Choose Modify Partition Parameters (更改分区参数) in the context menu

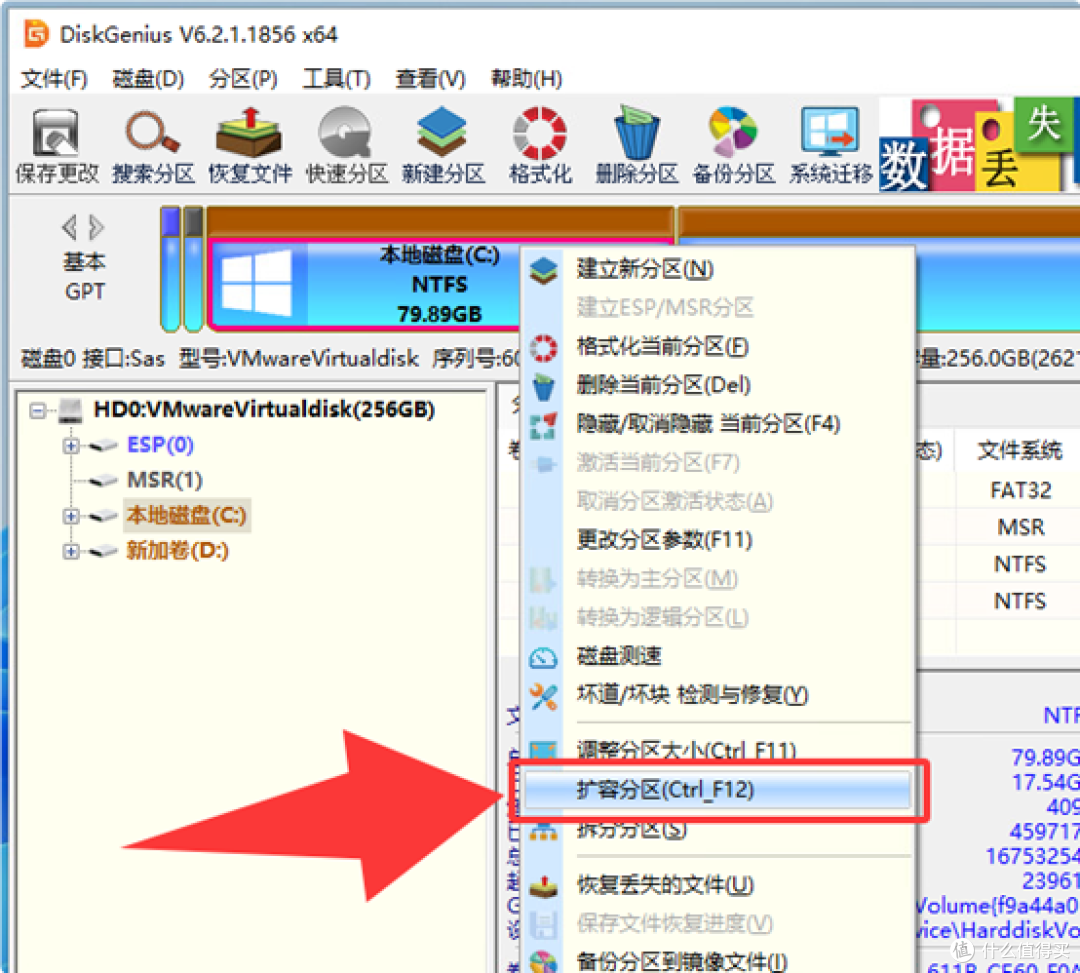[x=716, y=539]
